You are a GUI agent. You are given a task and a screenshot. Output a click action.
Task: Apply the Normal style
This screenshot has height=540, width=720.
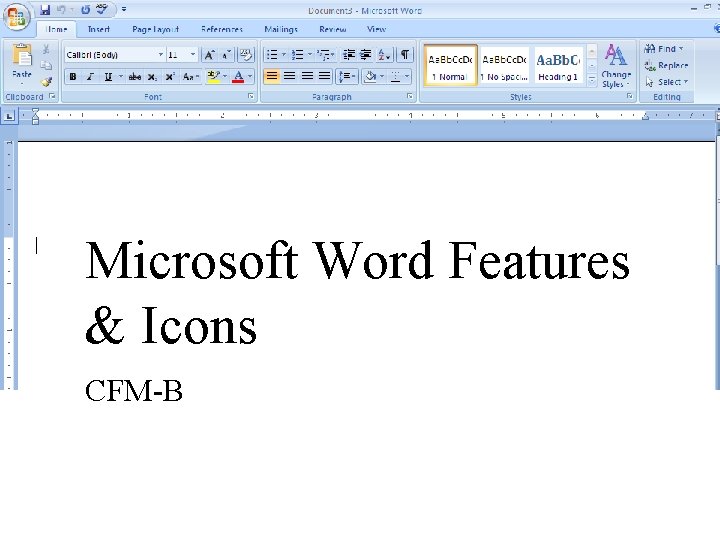coord(450,65)
